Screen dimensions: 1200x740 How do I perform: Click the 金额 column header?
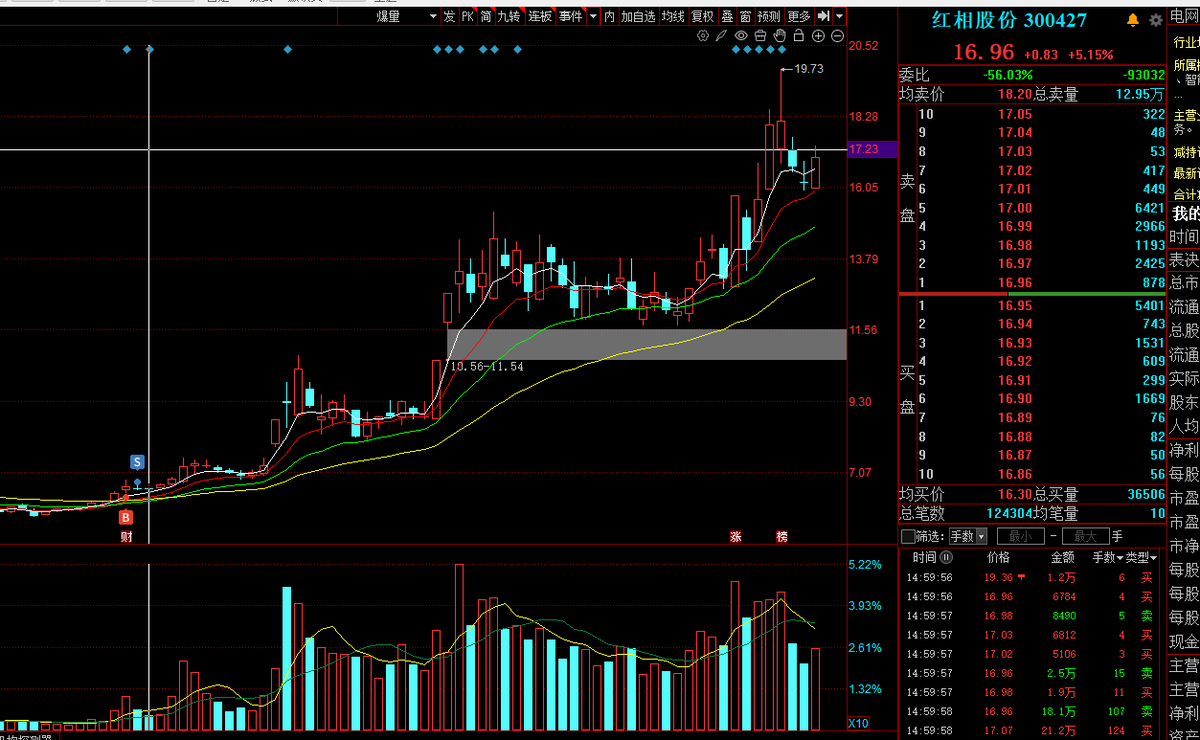1062,557
